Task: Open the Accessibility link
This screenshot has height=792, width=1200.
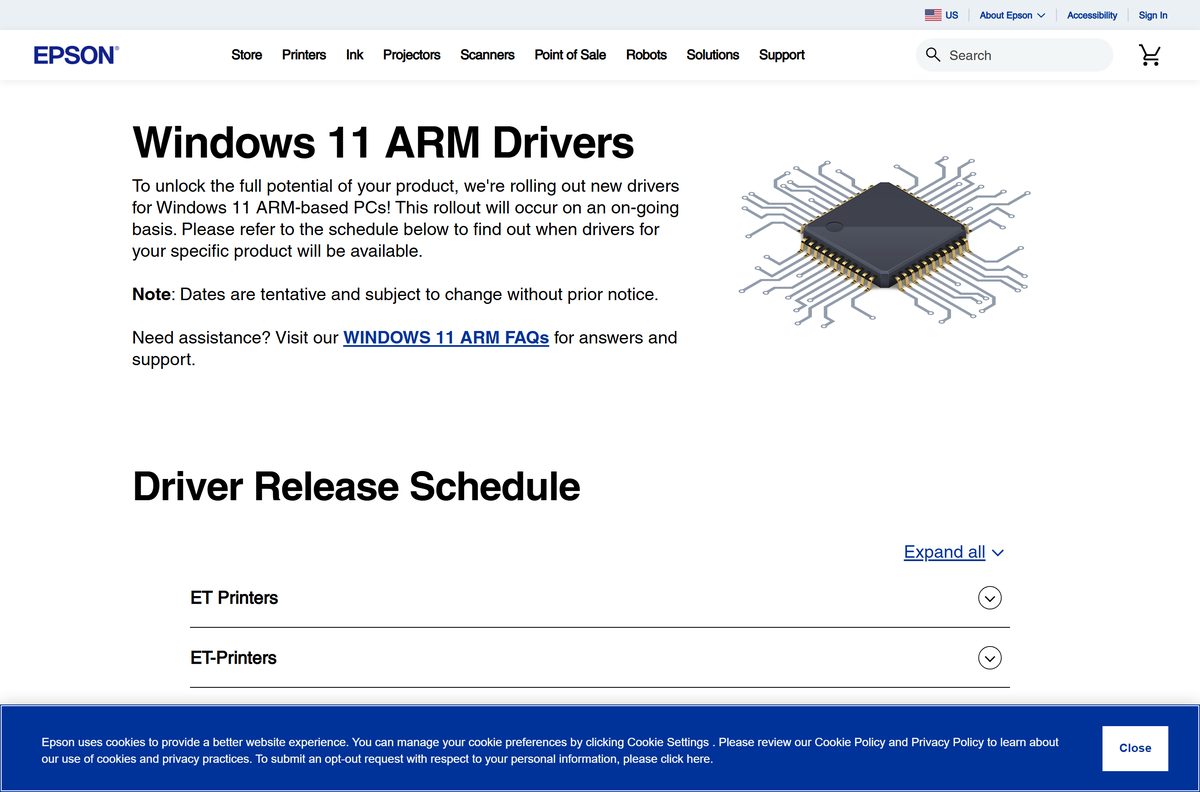Action: (x=1092, y=15)
